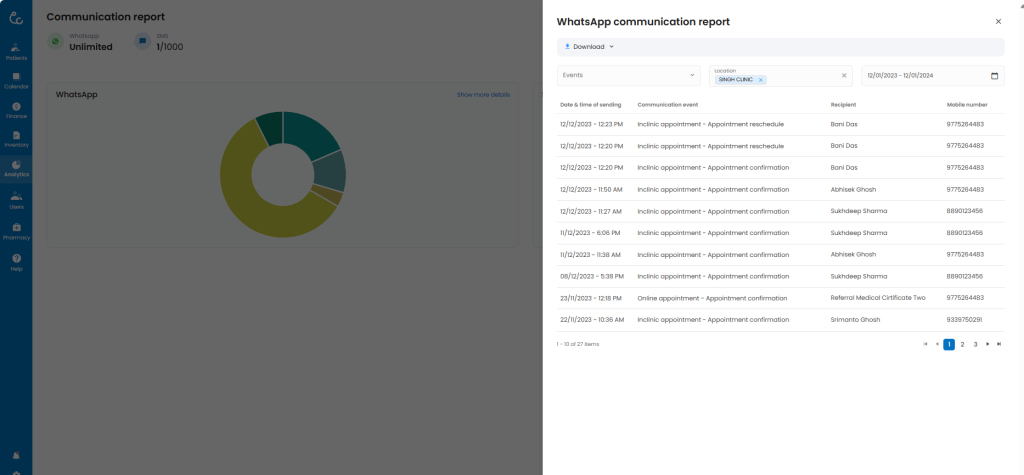Go to the next page arrow
Screen dimensions: 1024x475
[987, 344]
